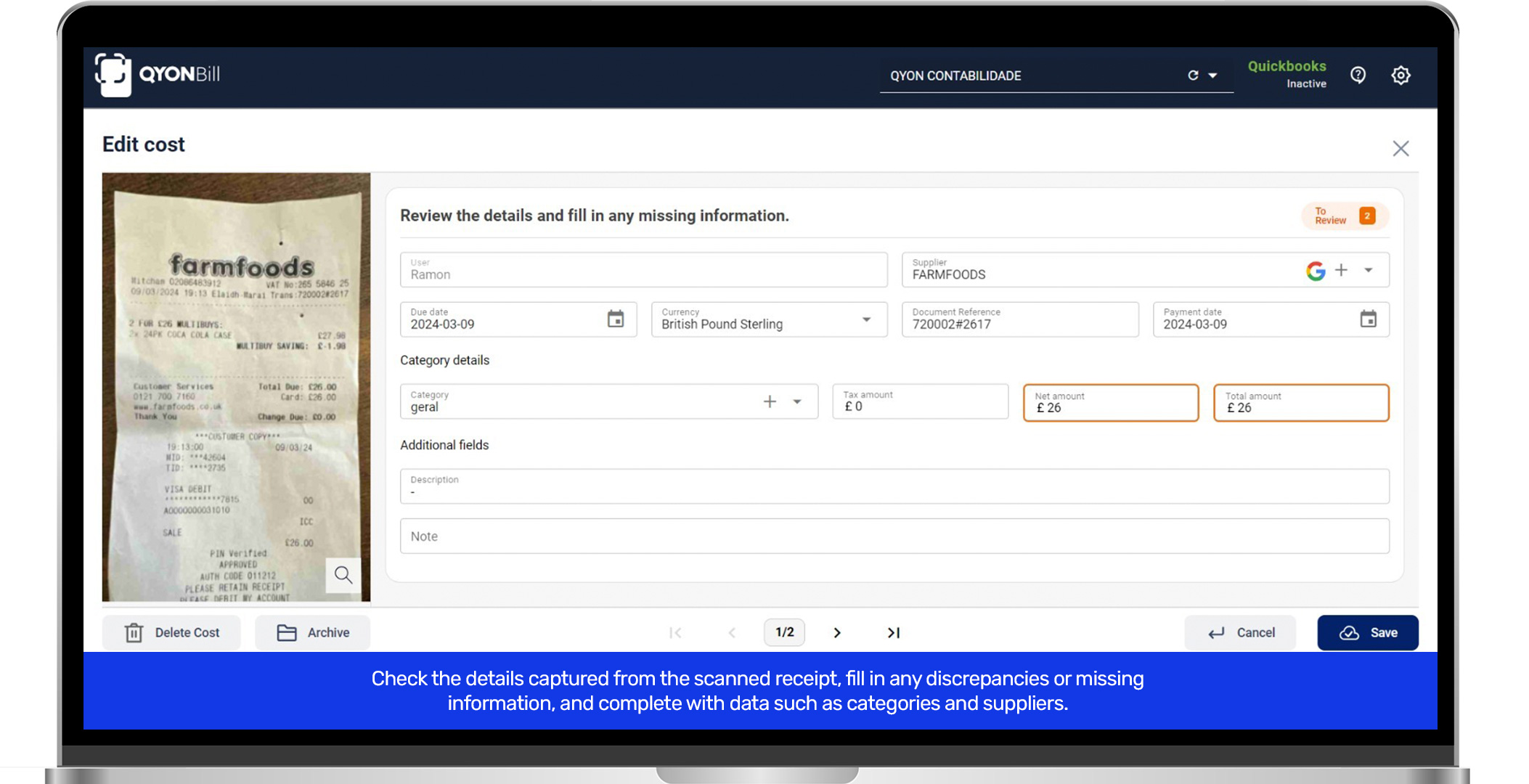This screenshot has width=1529, height=784.
Task: Click the Delete Cost button
Action: point(172,633)
